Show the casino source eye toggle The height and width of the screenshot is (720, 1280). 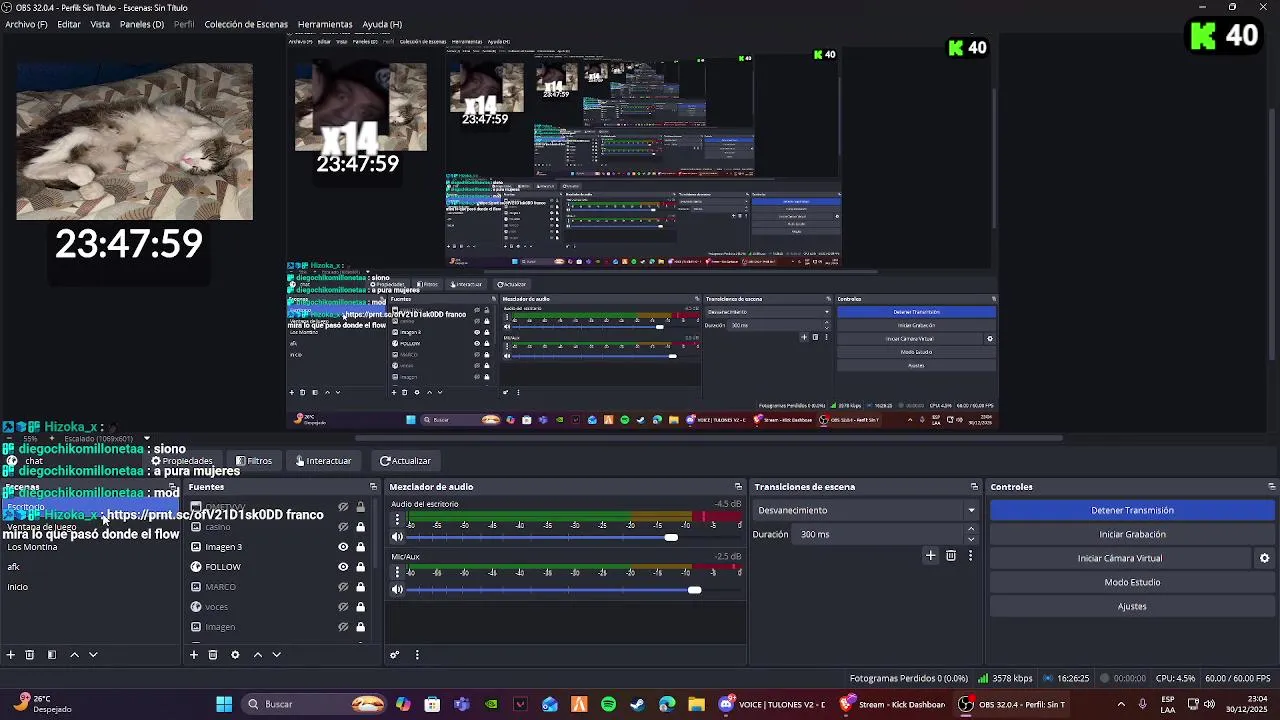tap(343, 527)
